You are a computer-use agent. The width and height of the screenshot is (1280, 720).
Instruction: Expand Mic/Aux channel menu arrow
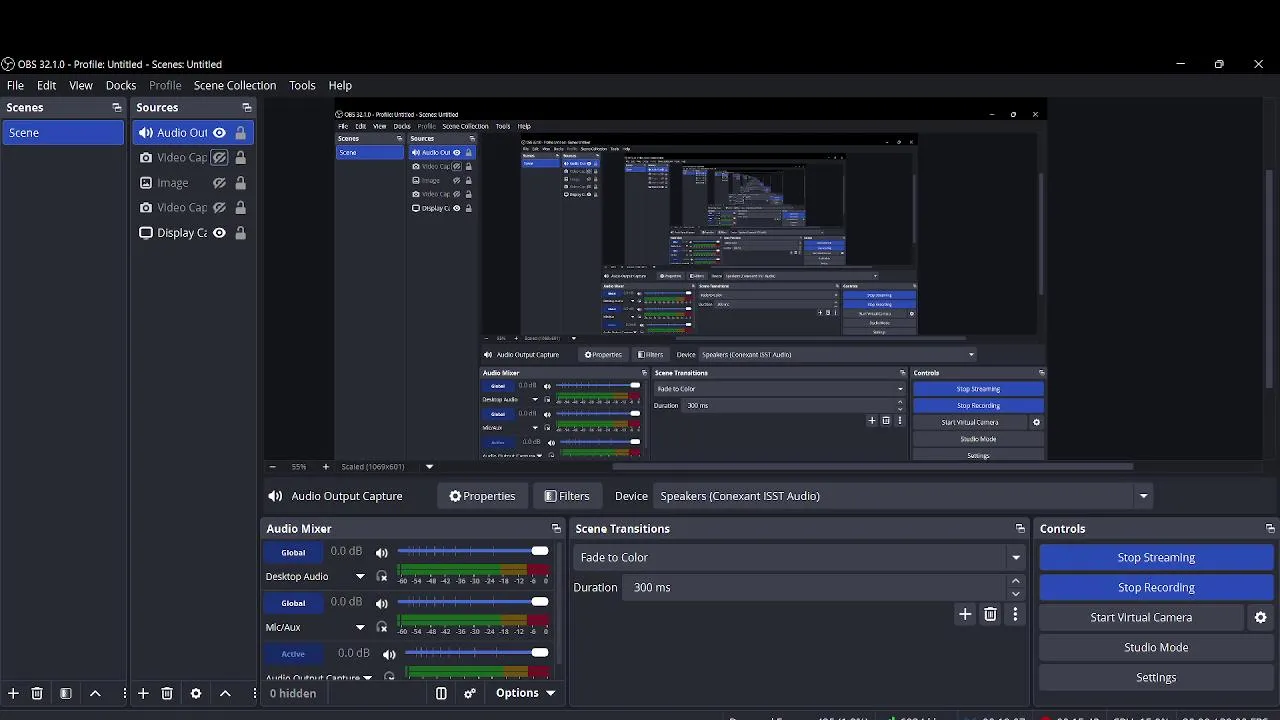[x=360, y=627]
